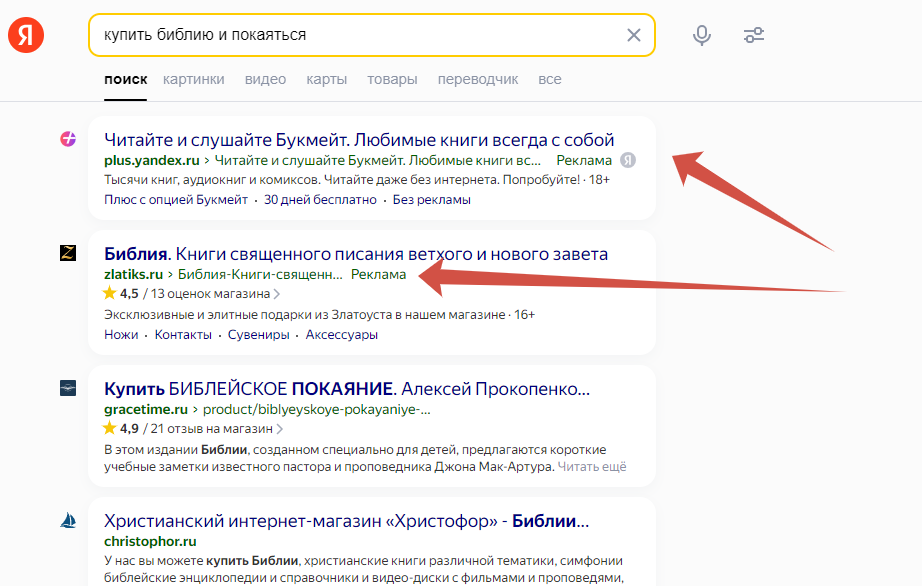Open 'Контакты' sitelink
The width and height of the screenshot is (922, 586).
[183, 335]
